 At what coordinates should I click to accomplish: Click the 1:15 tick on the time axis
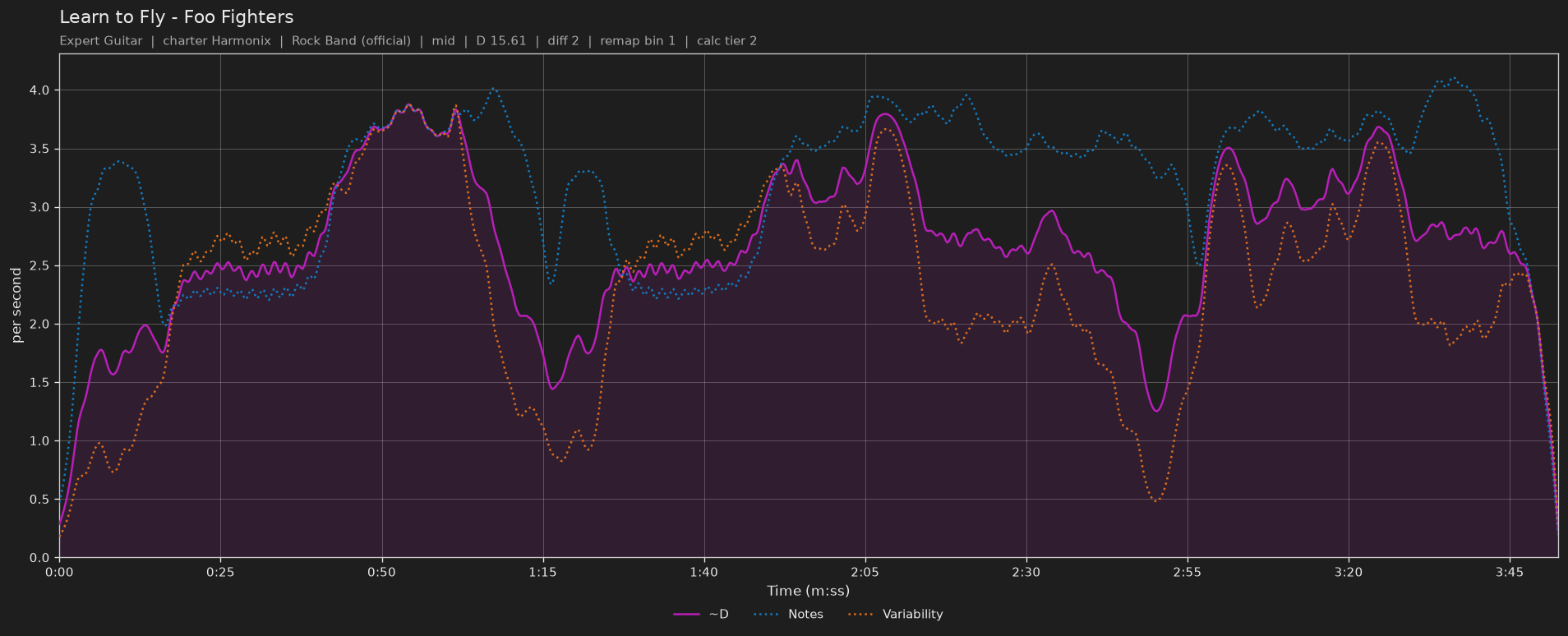coord(542,572)
